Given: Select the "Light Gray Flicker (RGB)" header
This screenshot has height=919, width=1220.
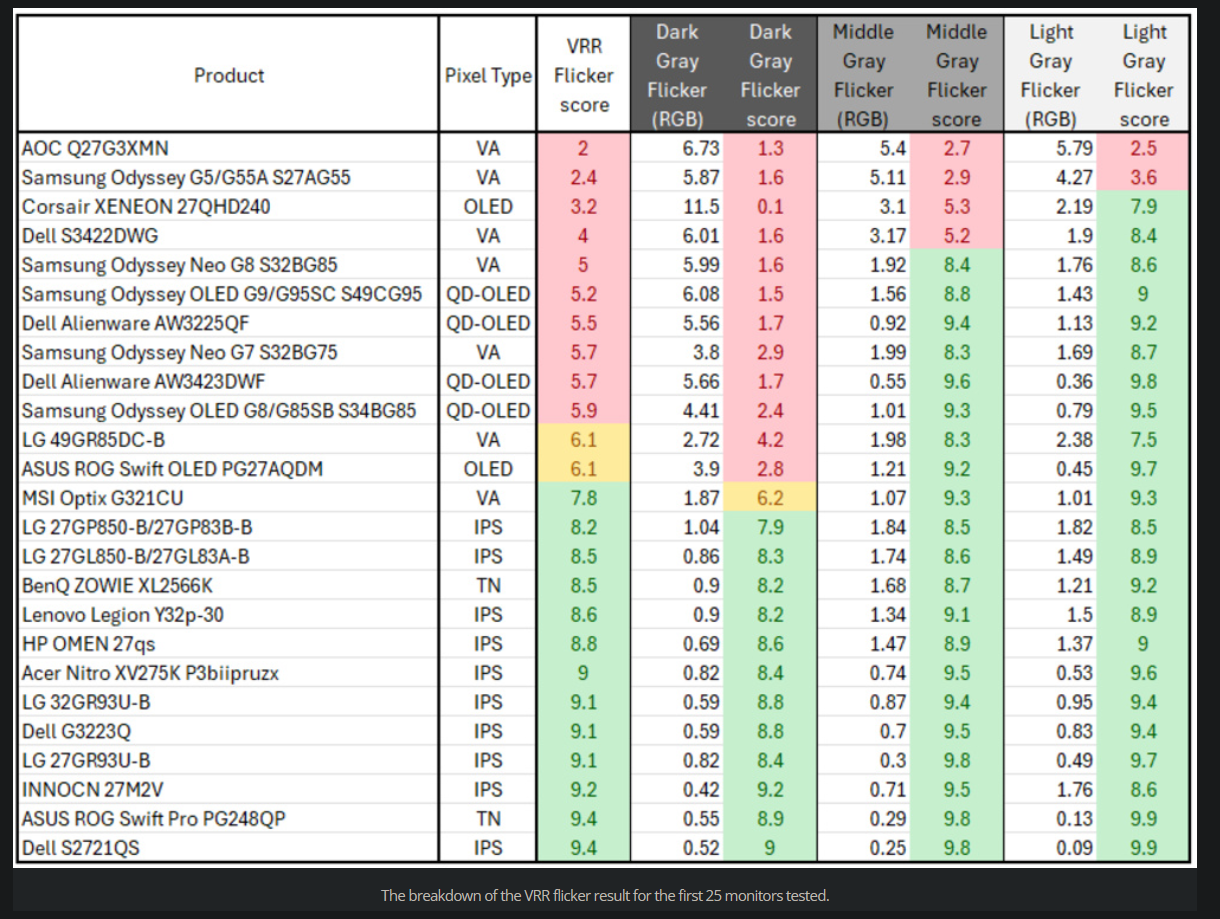Looking at the screenshot, I should [x=1050, y=75].
